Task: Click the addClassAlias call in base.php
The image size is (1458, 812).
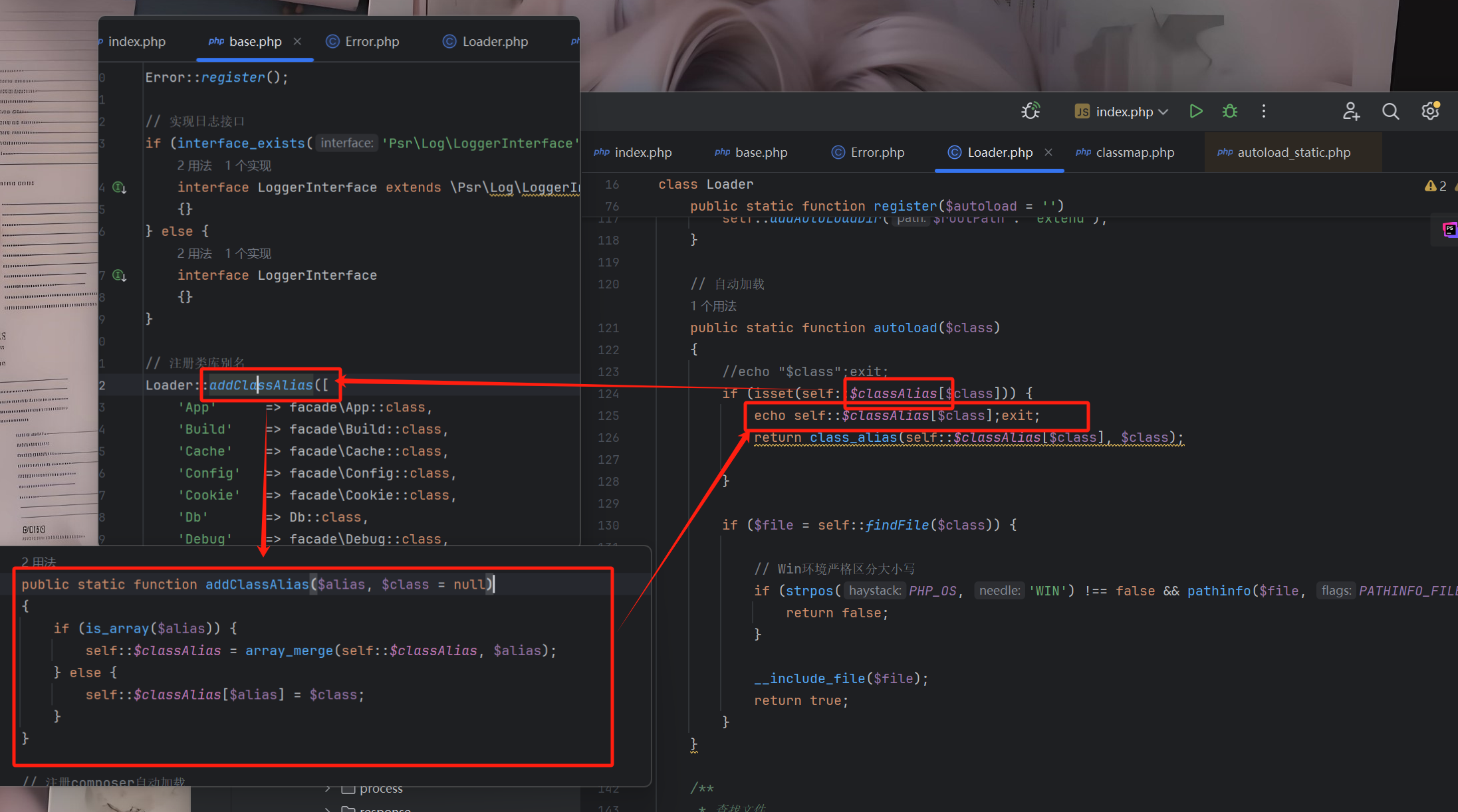Action: point(261,385)
